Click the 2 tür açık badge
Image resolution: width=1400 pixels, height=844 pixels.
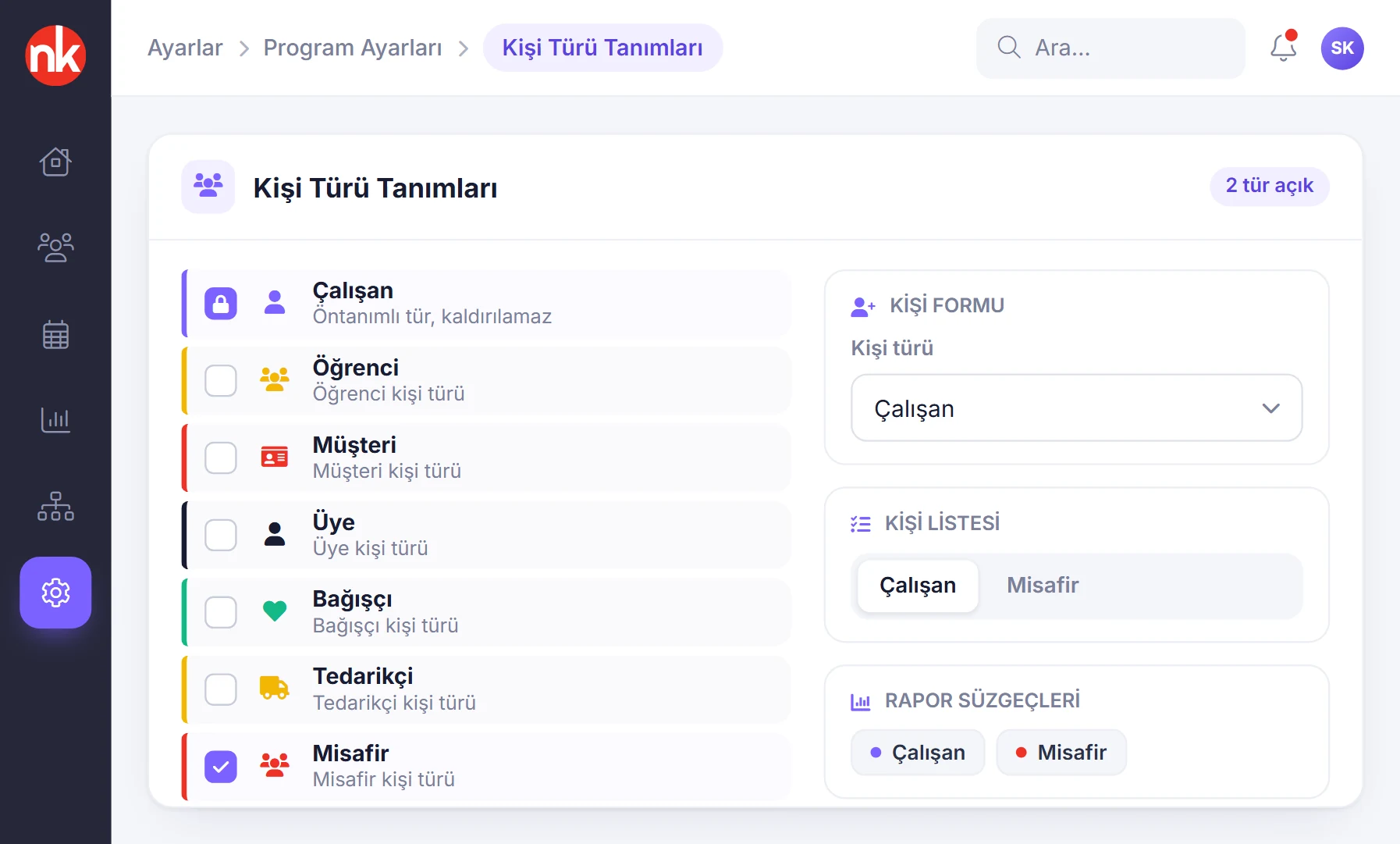coord(1270,186)
